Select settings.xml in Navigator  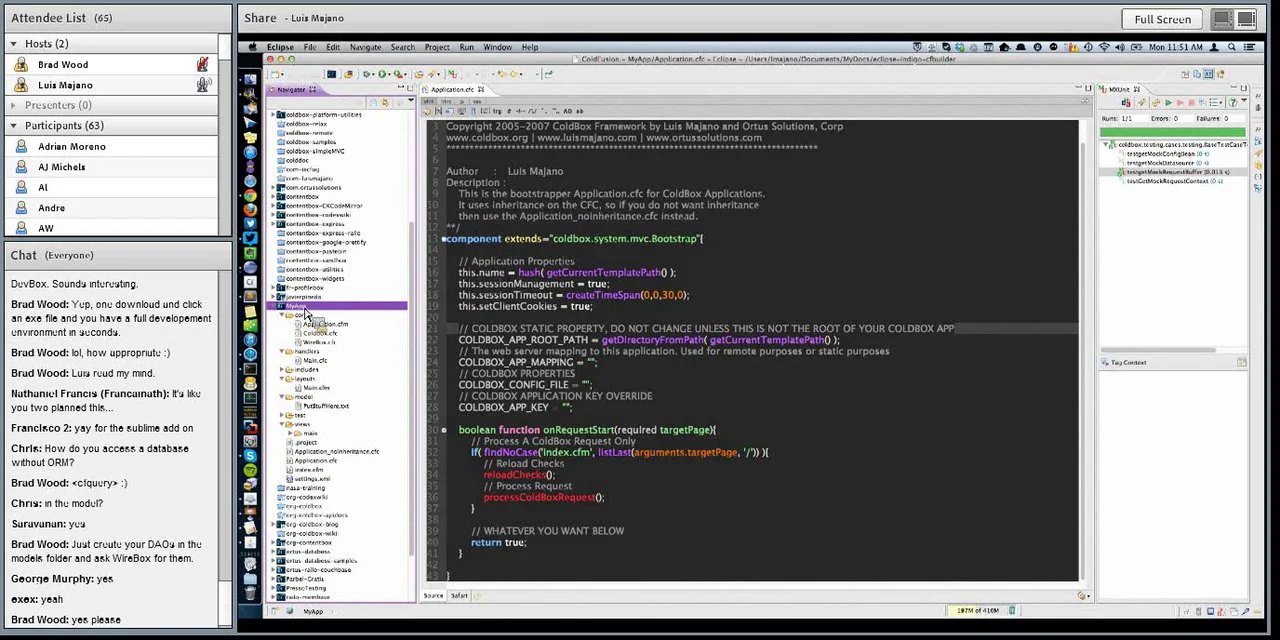[x=312, y=479]
